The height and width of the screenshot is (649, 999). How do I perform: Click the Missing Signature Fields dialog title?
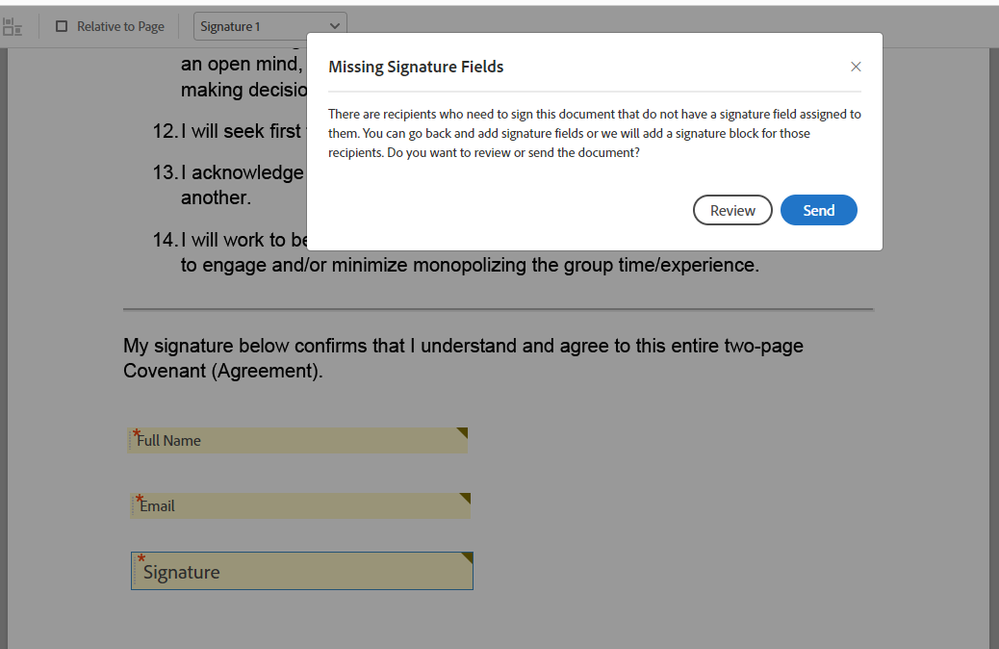tap(416, 67)
